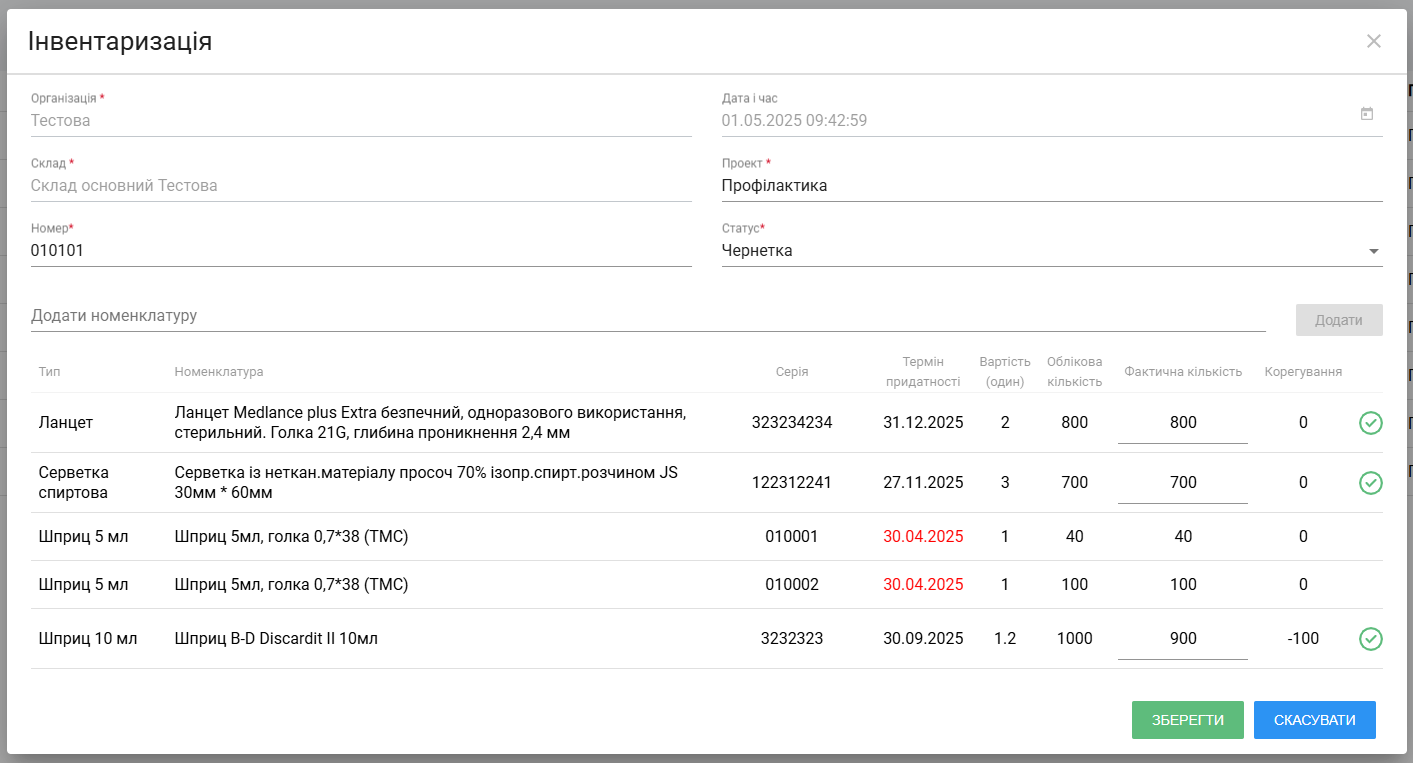Open the Чернетка status selection
The width and height of the screenshot is (1413, 763).
point(1052,251)
